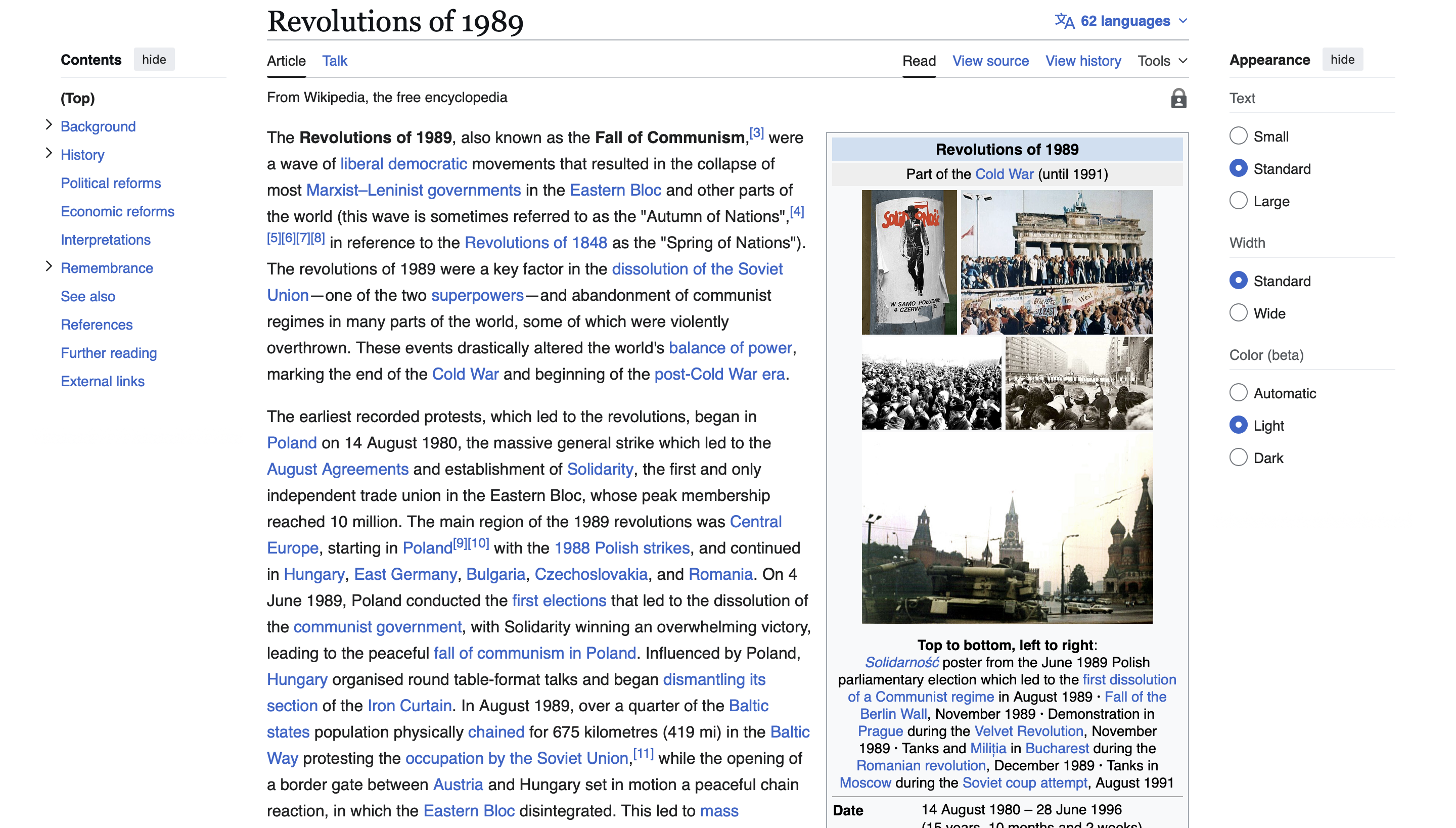Switch to the Talk tab

[x=335, y=61]
